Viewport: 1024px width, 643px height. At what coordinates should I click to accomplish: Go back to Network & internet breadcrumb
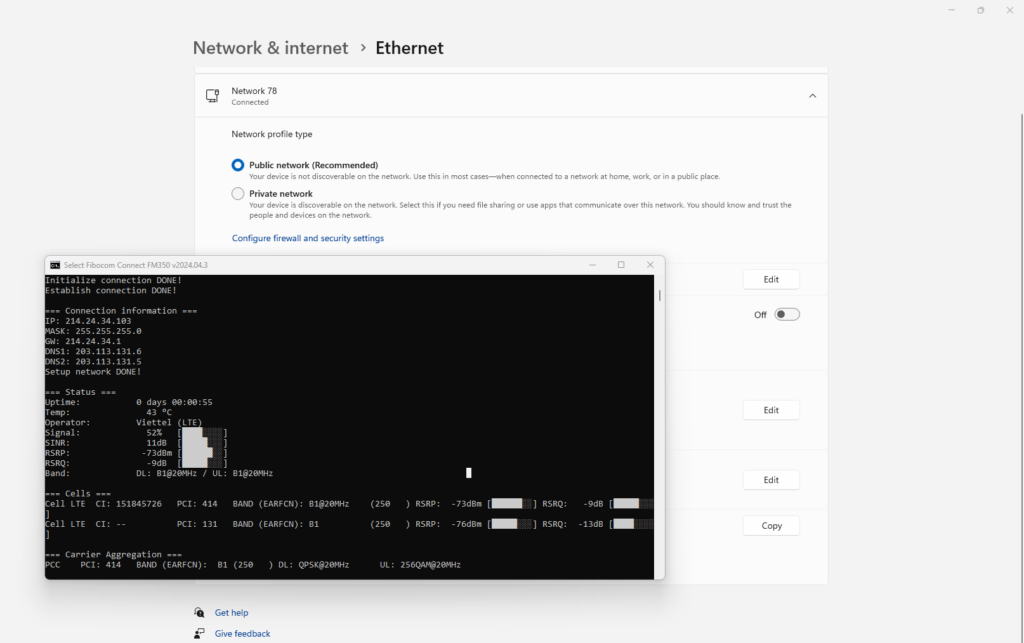(270, 48)
